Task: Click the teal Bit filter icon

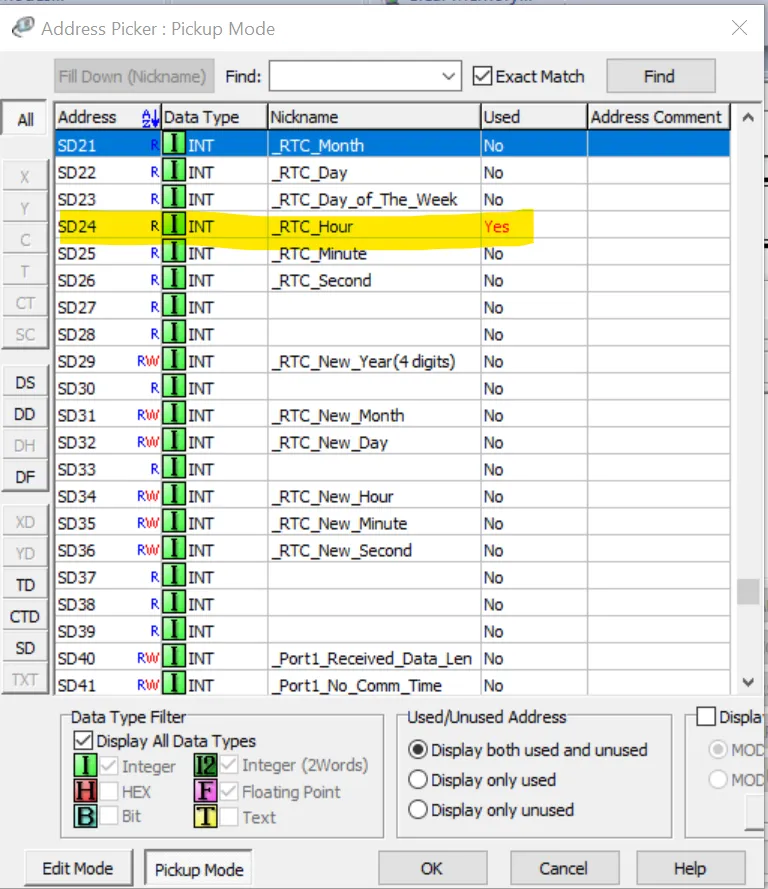Action: pyautogui.click(x=85, y=816)
